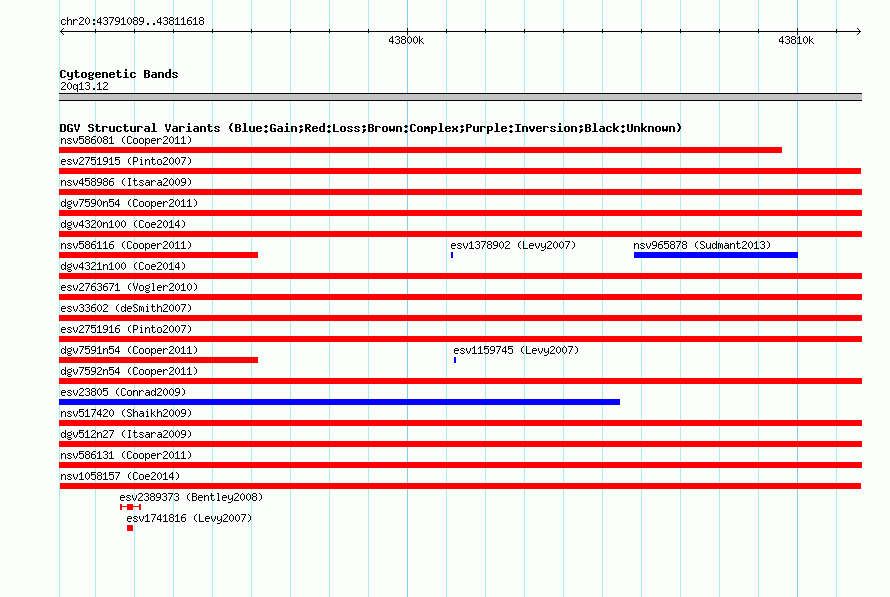Open esv2389373 (Bentley2008) label
890x597 pixels.
coord(191,497)
